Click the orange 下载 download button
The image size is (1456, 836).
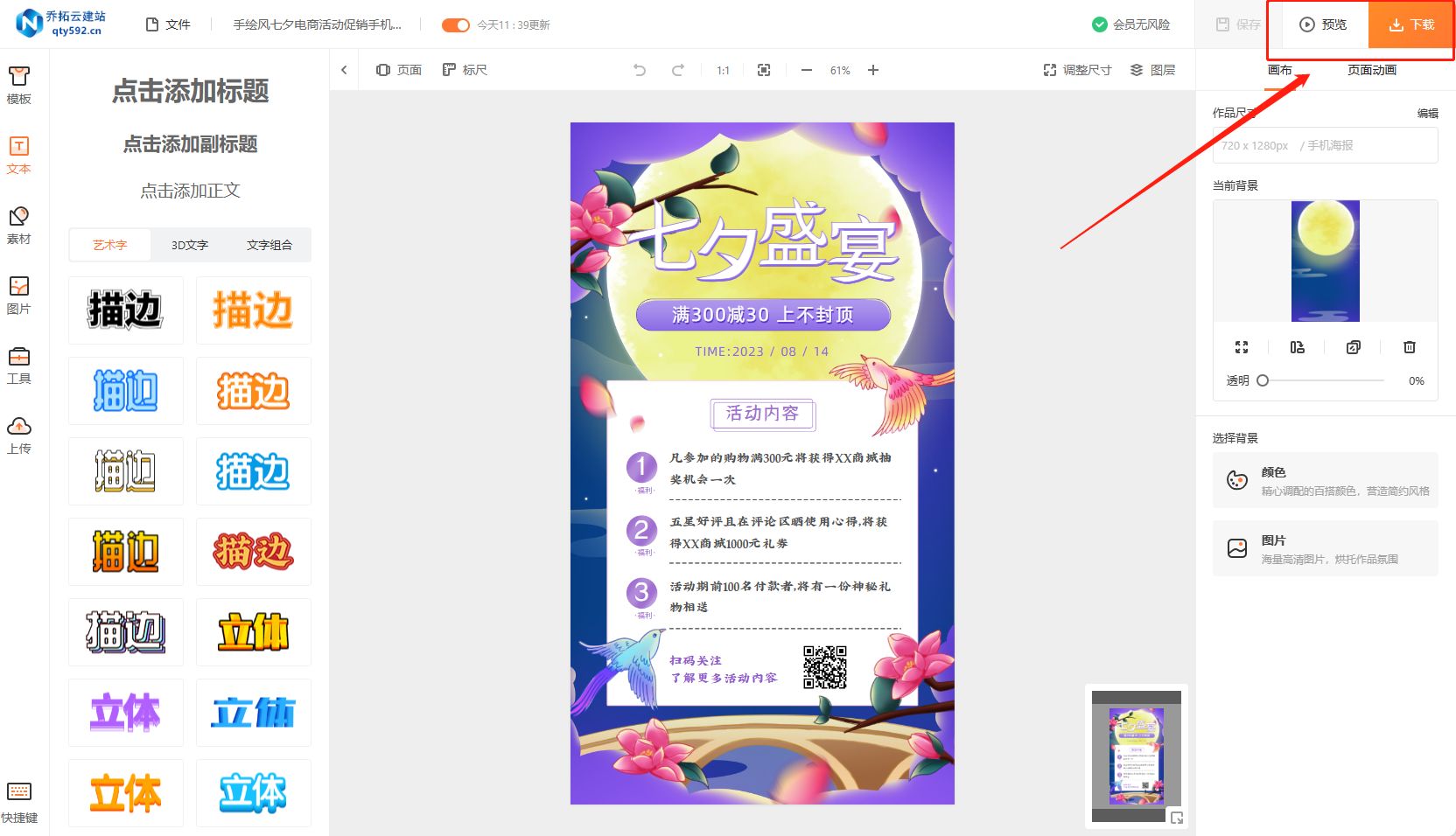(1411, 24)
